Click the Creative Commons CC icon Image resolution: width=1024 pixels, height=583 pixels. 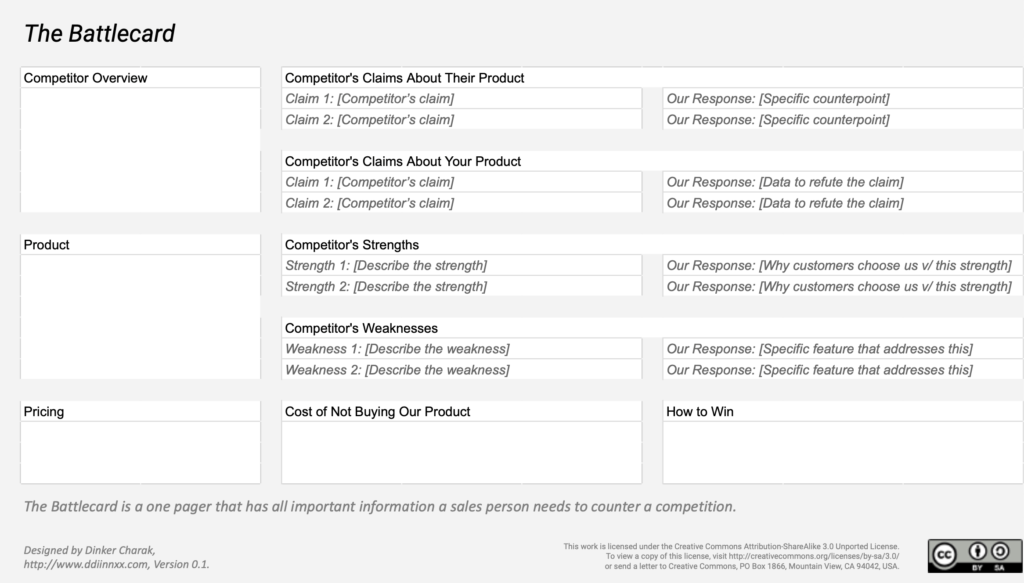(x=944, y=555)
